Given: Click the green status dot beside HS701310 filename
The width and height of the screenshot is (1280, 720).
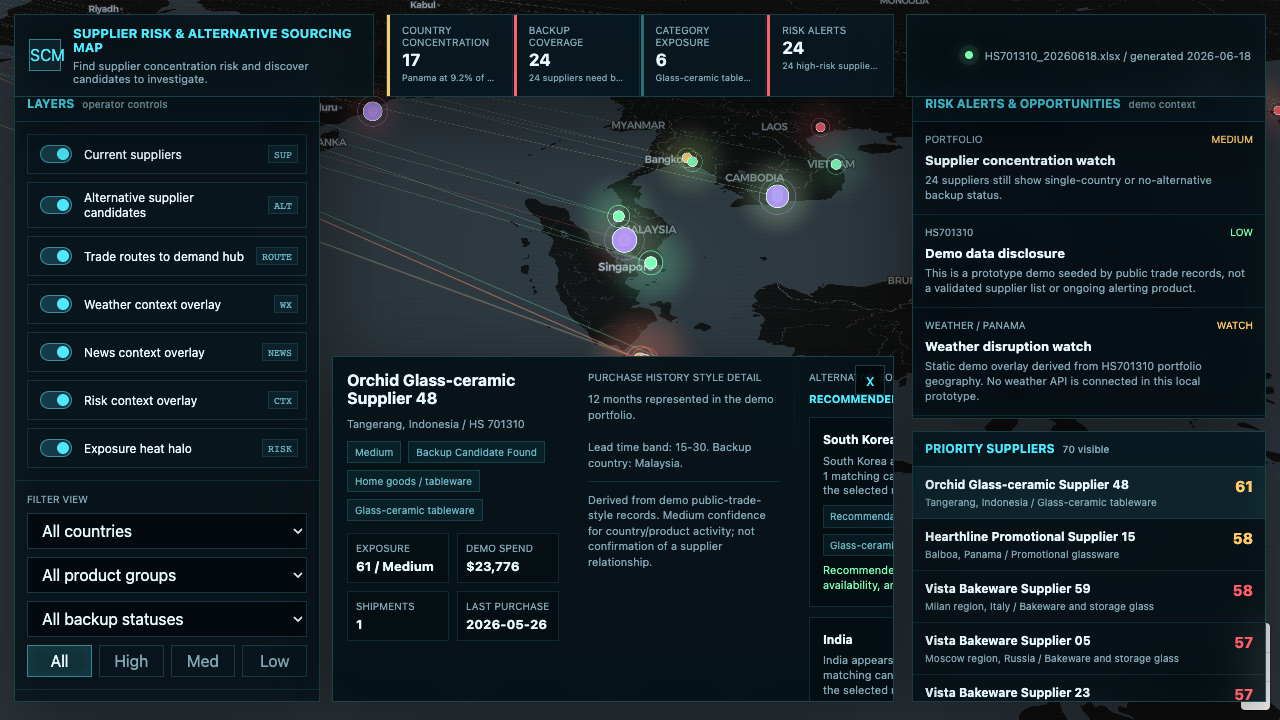Looking at the screenshot, I should 968,56.
